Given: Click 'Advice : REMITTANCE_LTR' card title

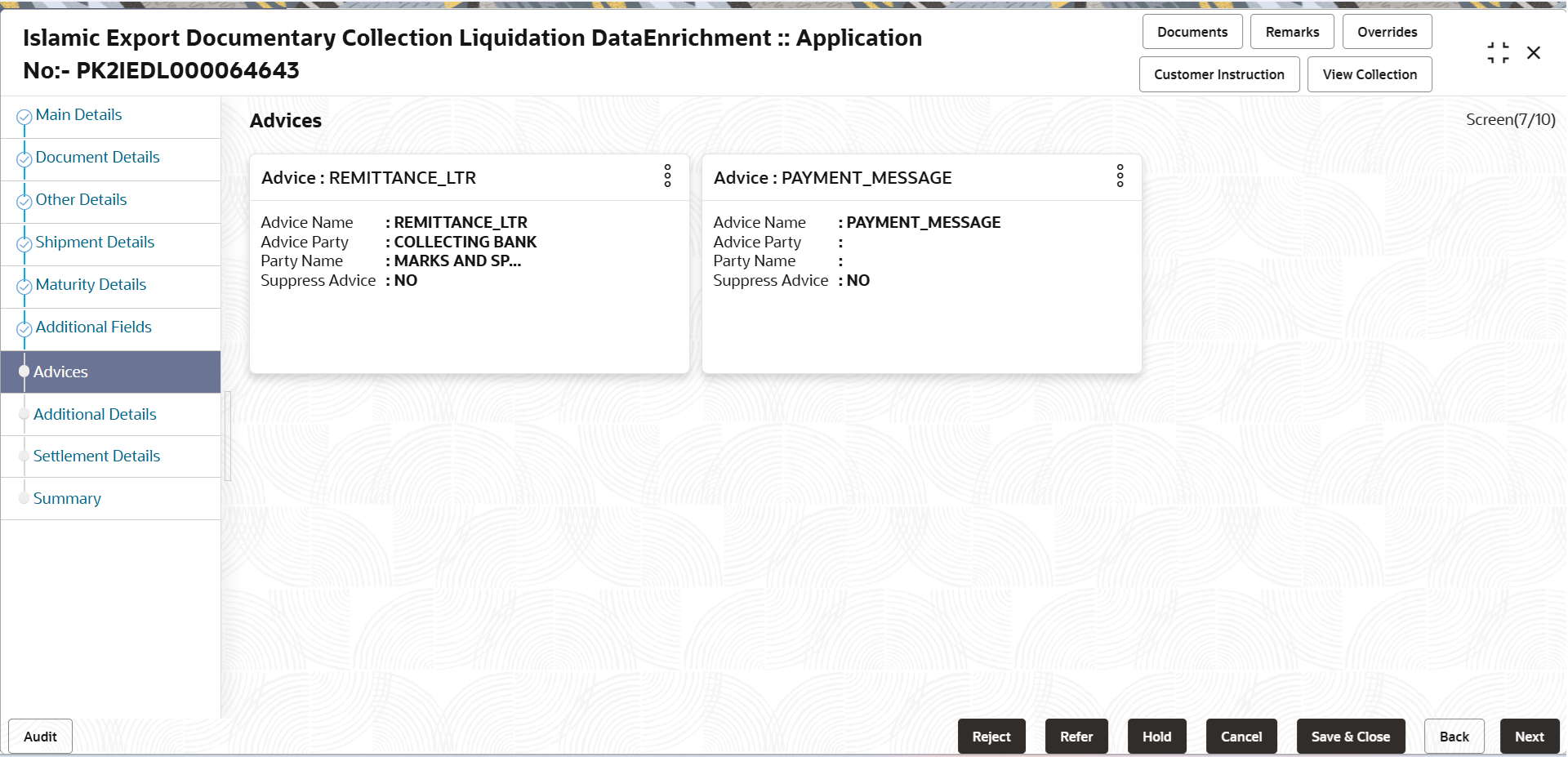Looking at the screenshot, I should tap(368, 178).
